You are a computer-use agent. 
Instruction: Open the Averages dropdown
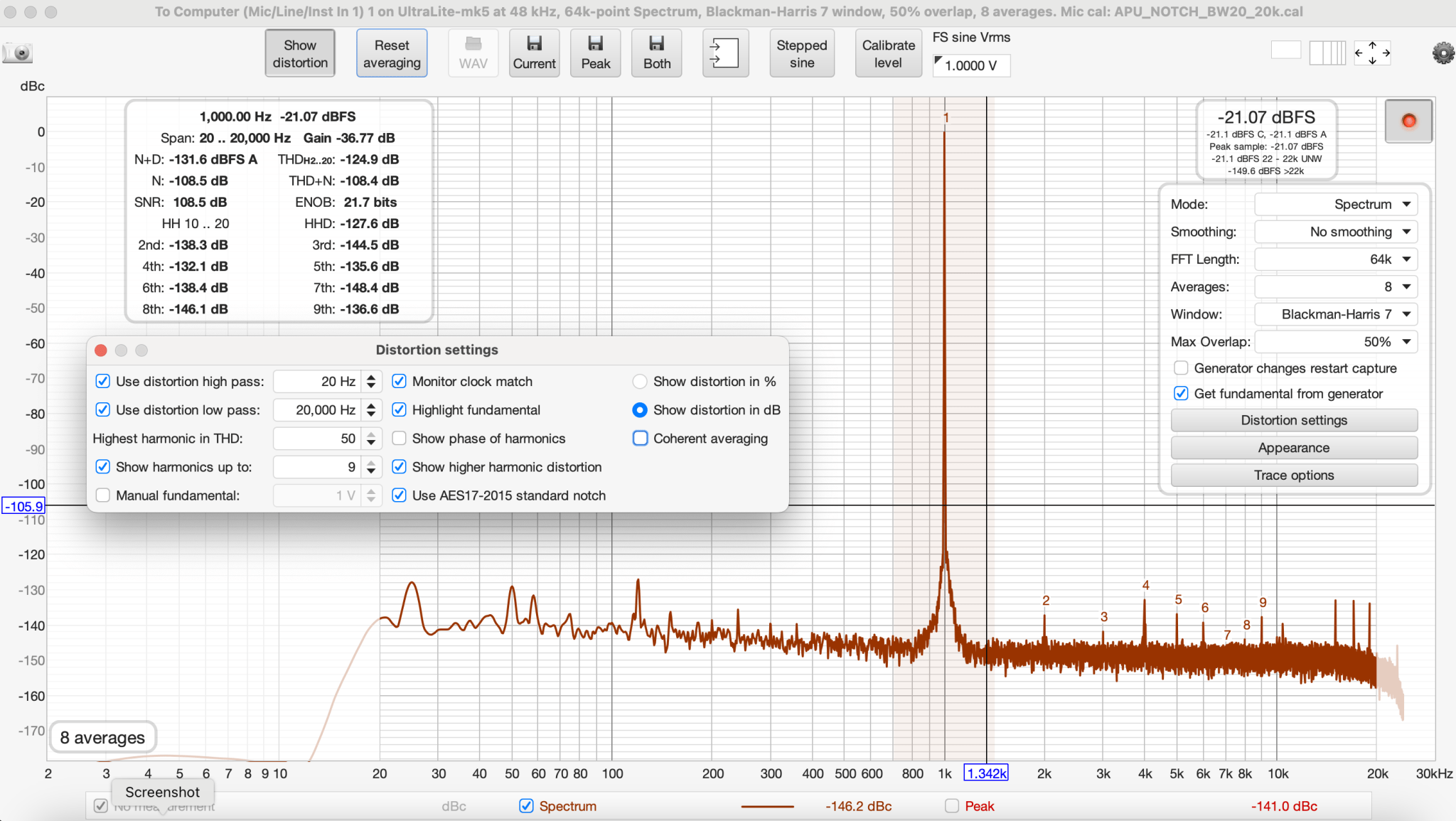coord(1336,287)
